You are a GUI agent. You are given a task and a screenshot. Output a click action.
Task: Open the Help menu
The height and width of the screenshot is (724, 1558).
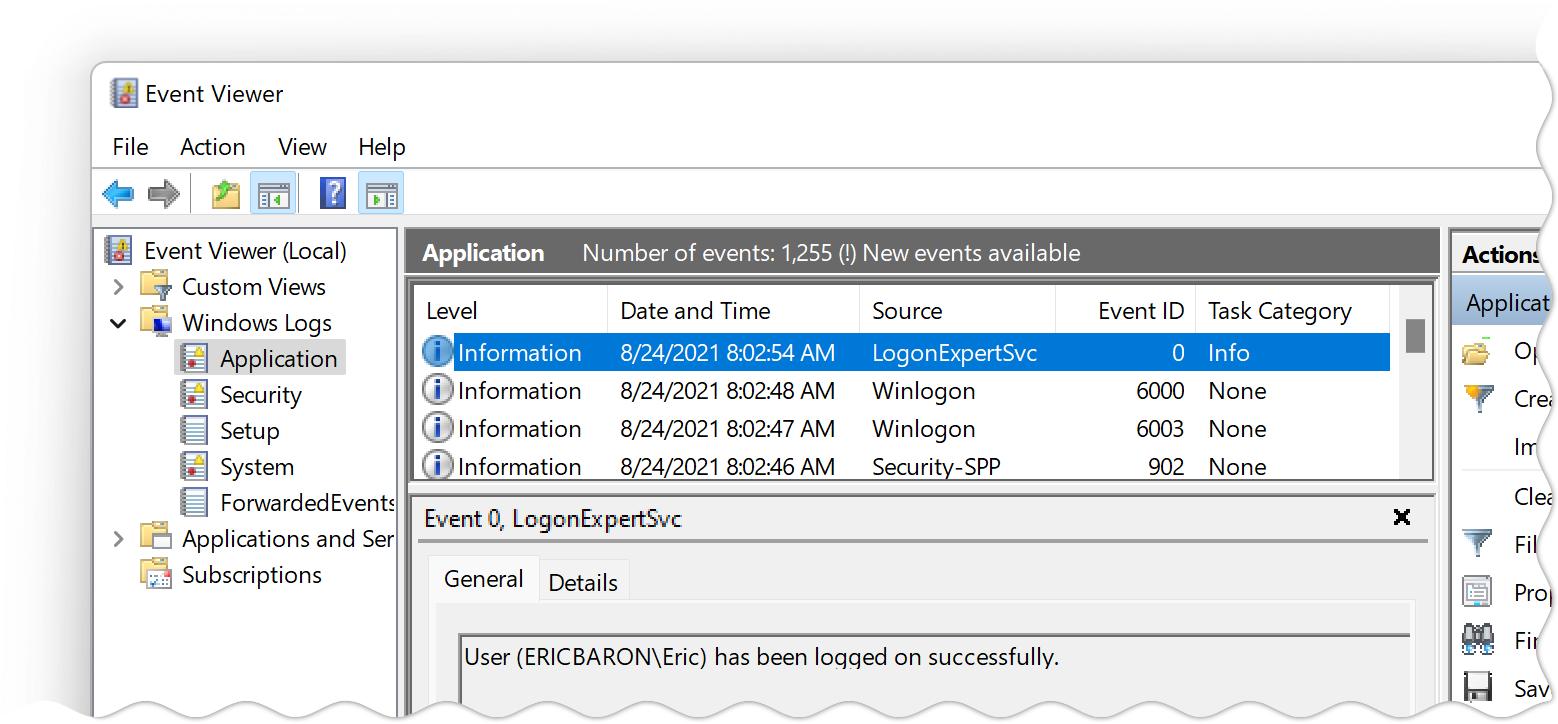pyautogui.click(x=381, y=147)
